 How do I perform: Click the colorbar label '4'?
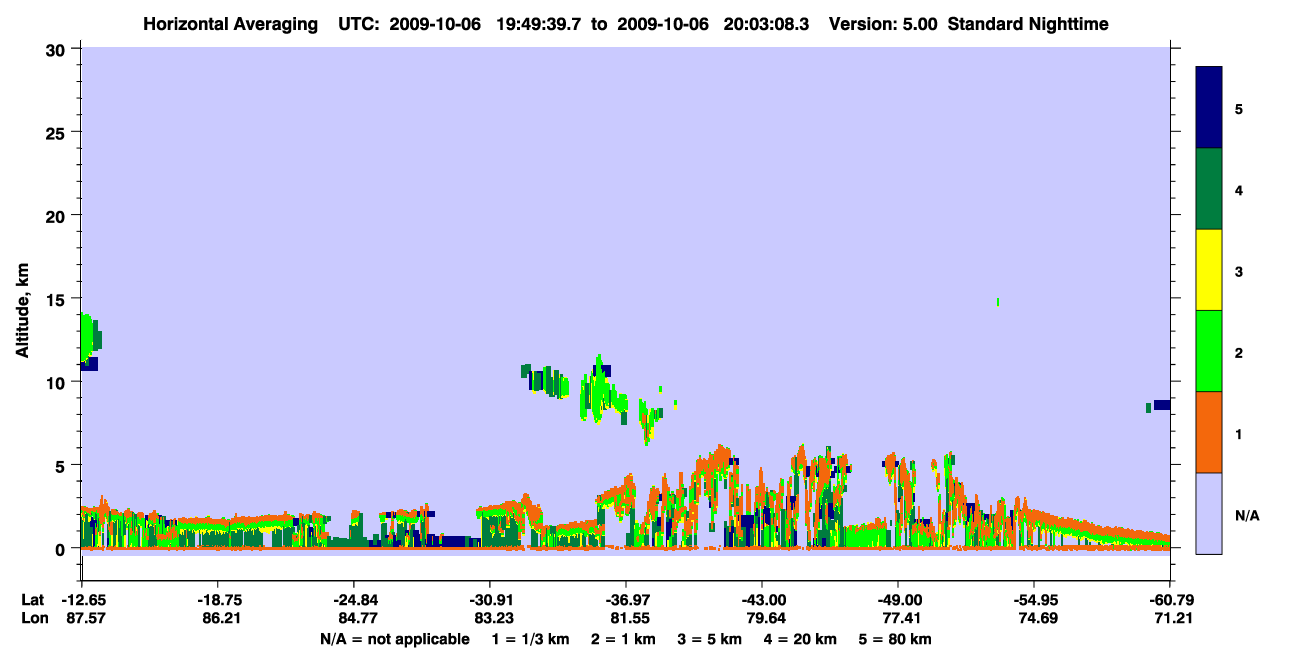(1239, 189)
